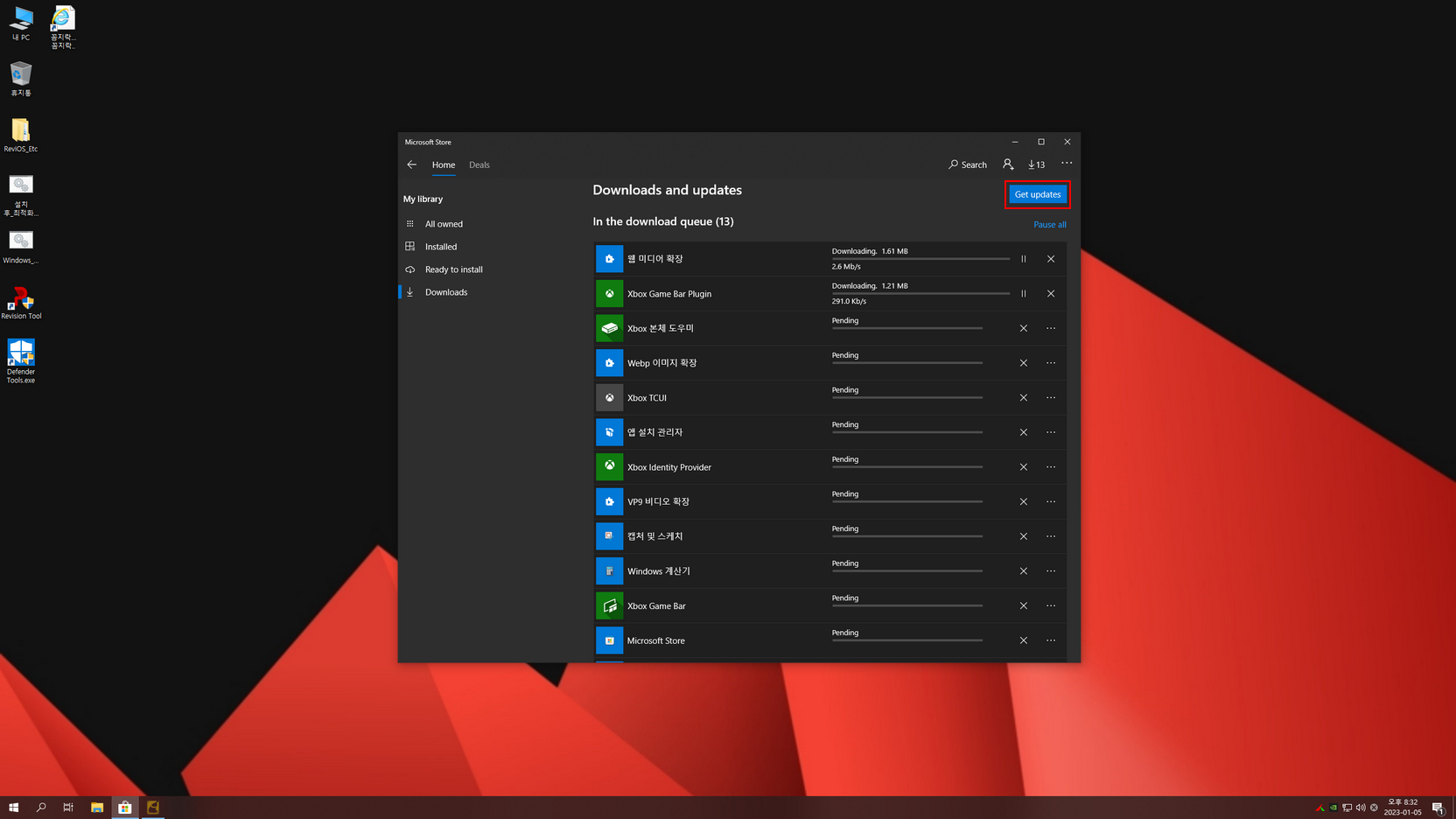Cancel the Xbox Game Bar Plugin download
The width and height of the screenshot is (1456, 819).
tap(1051, 294)
